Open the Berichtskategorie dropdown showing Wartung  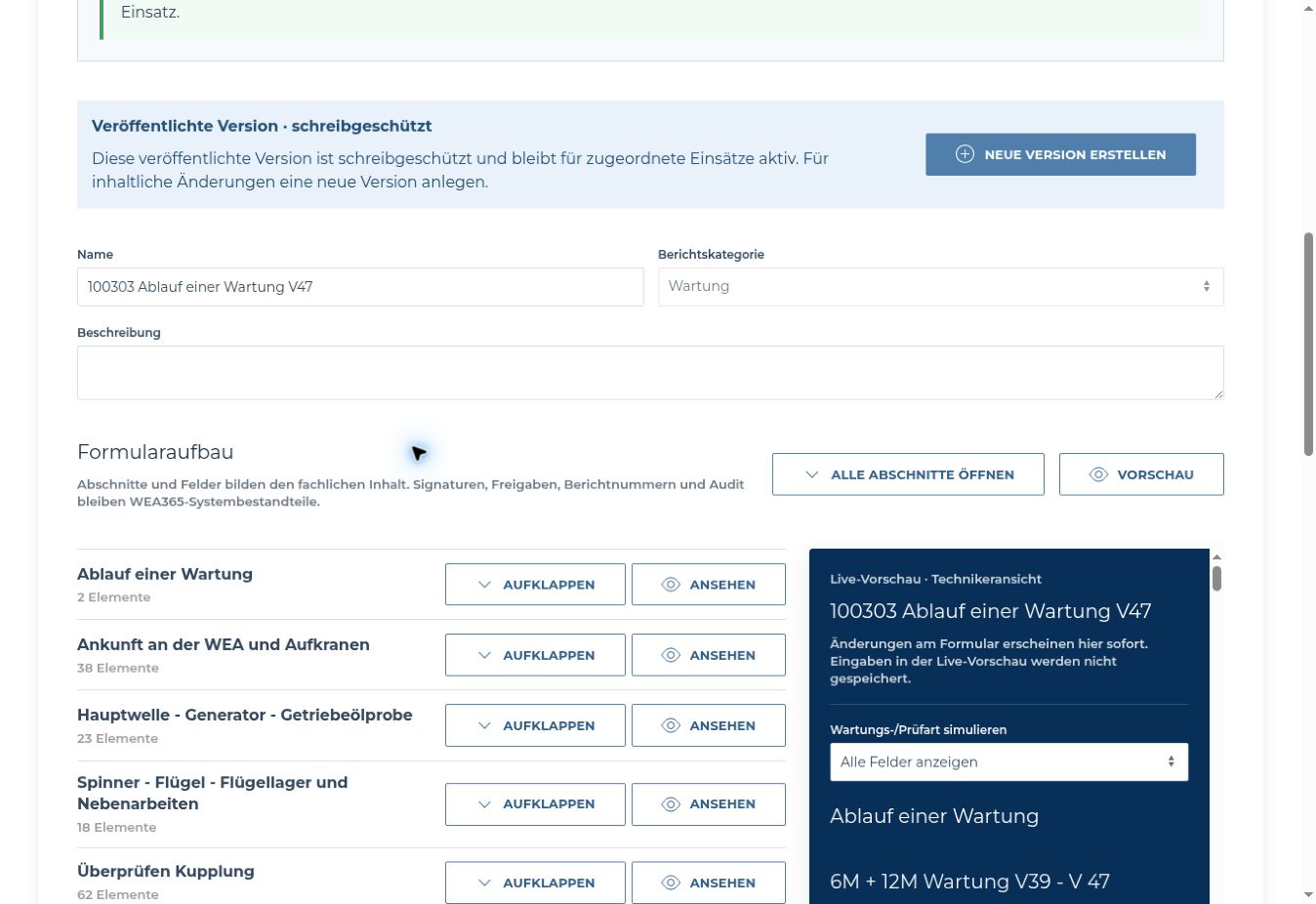(940, 287)
